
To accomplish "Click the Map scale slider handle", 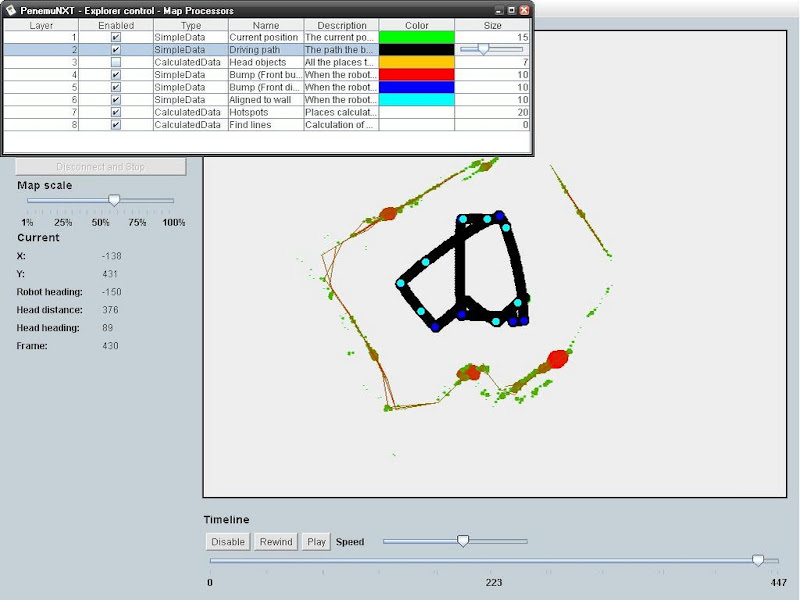I will (114, 200).
